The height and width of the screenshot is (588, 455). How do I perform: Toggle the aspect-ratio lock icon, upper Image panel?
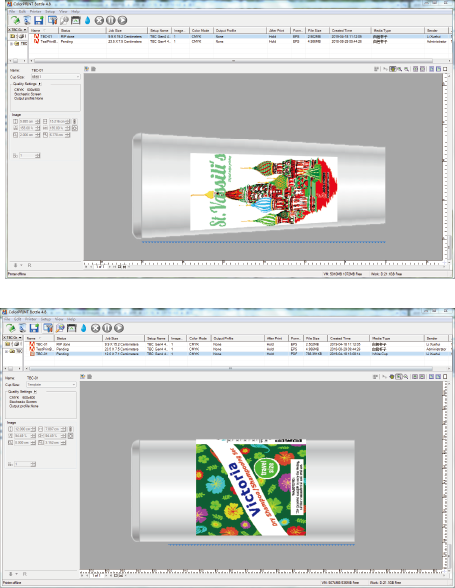coord(75,122)
